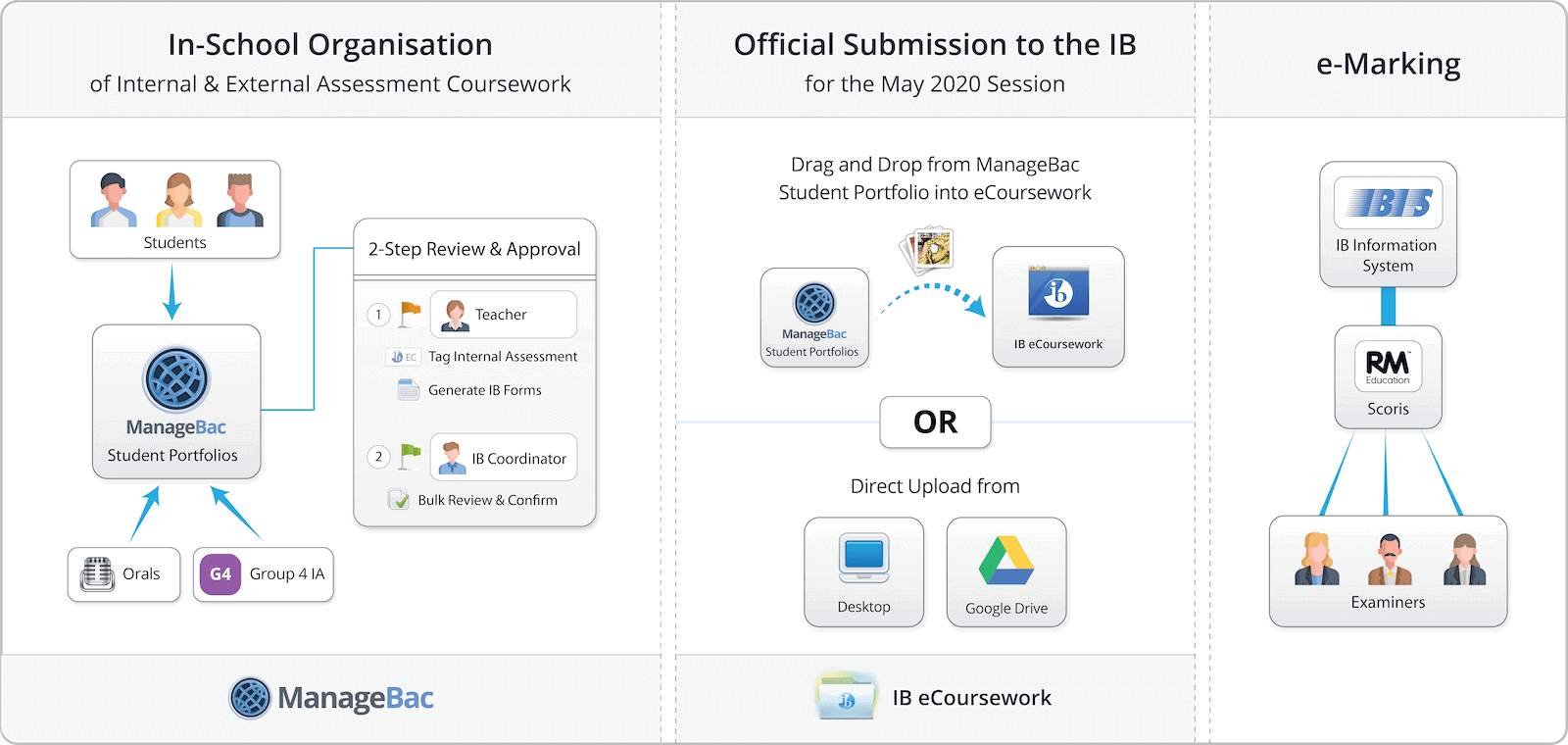Click the EC icon beside Tag Internal Assessment
Screen dimensions: 1568x745
(x=403, y=357)
